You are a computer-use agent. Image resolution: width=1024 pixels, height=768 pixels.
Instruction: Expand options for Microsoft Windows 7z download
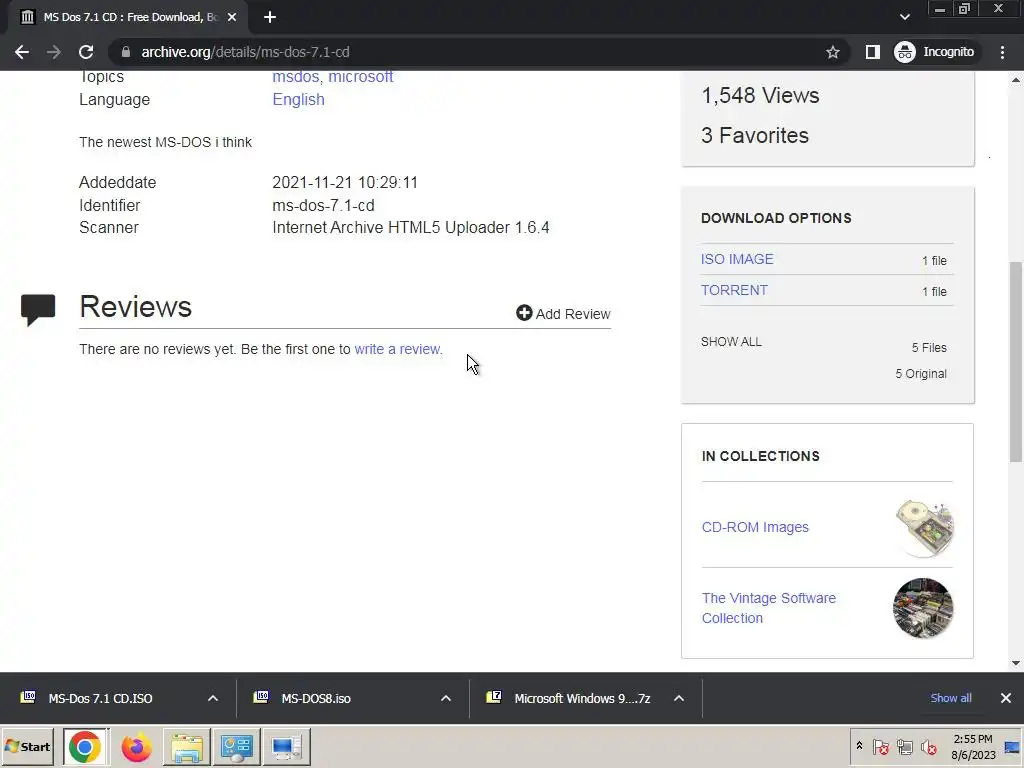(679, 699)
